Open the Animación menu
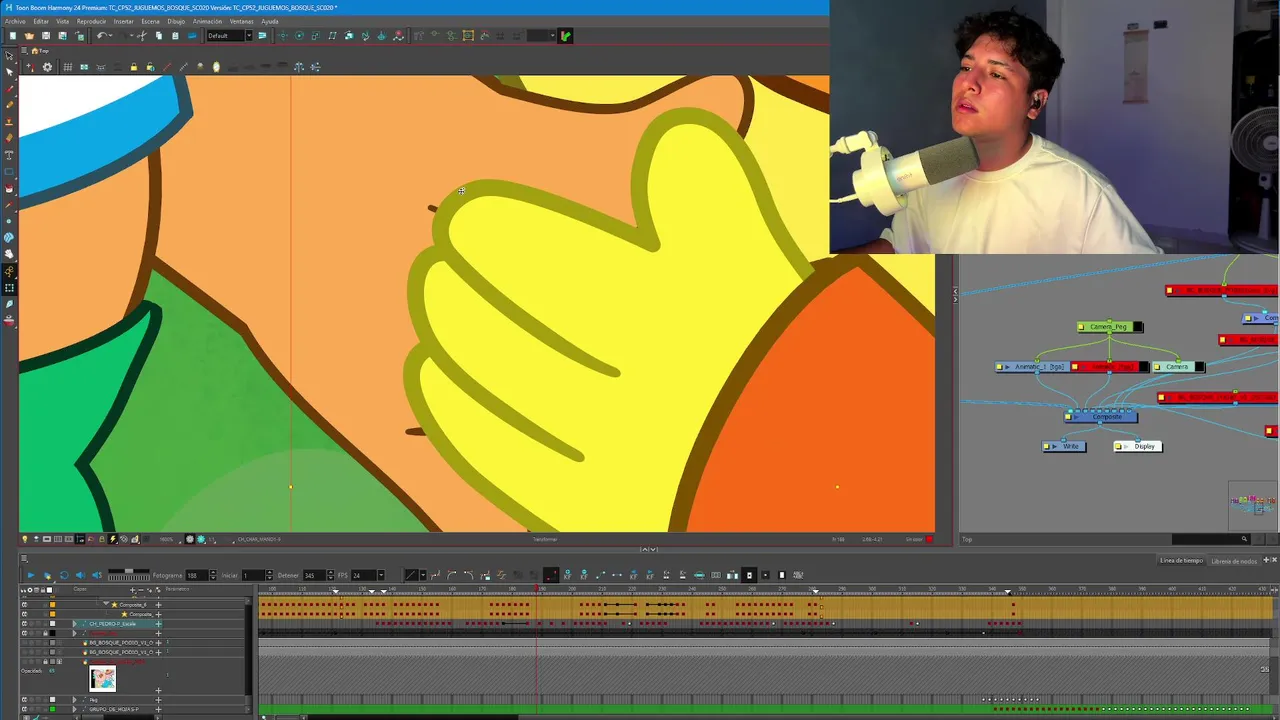This screenshot has height=720, width=1280. tap(207, 21)
